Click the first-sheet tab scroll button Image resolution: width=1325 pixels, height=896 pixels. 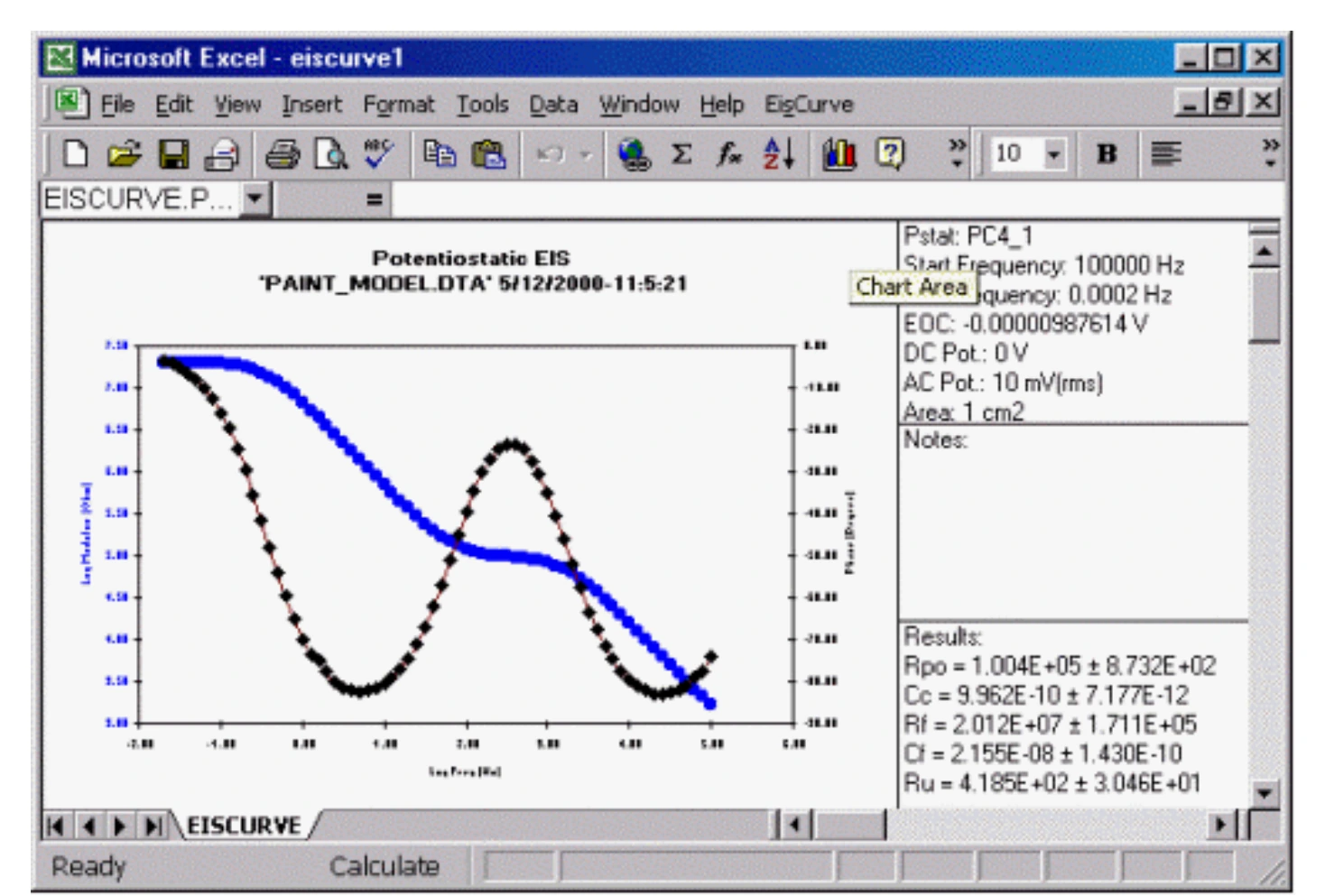(55, 826)
